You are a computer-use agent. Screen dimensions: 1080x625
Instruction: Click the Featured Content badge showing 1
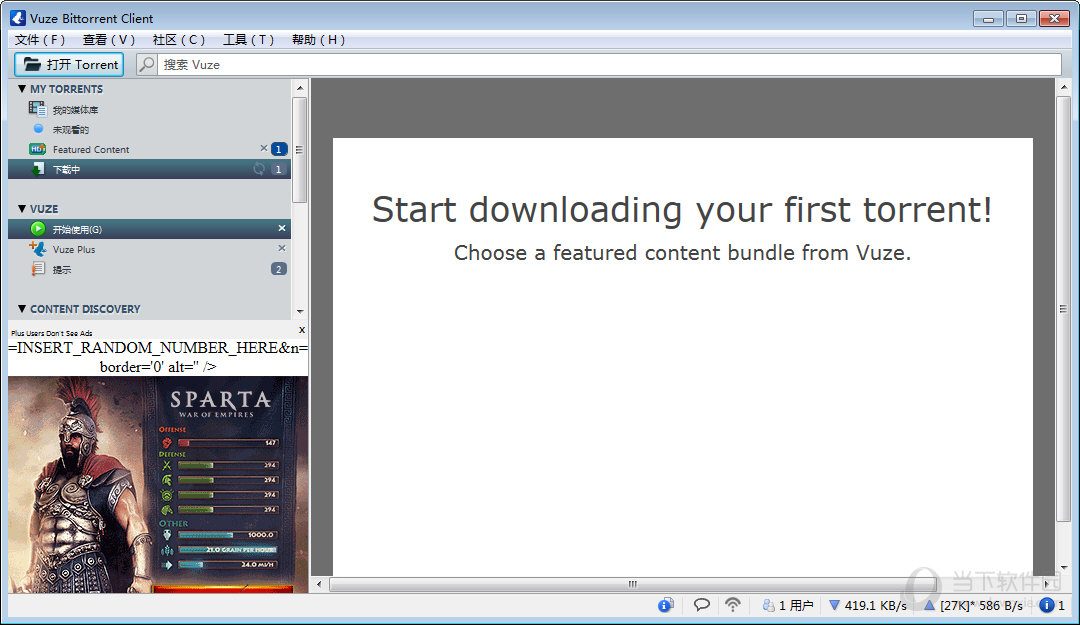click(279, 149)
